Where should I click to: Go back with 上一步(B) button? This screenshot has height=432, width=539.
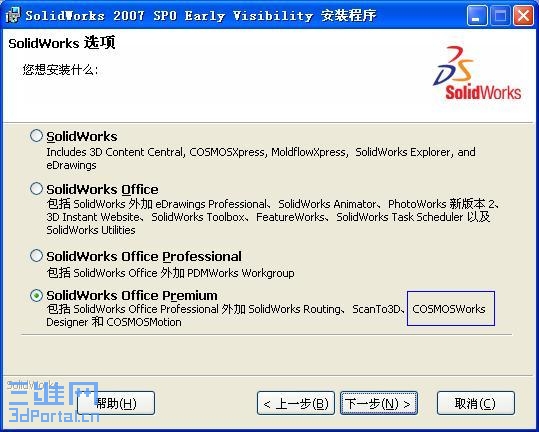[x=296, y=403]
